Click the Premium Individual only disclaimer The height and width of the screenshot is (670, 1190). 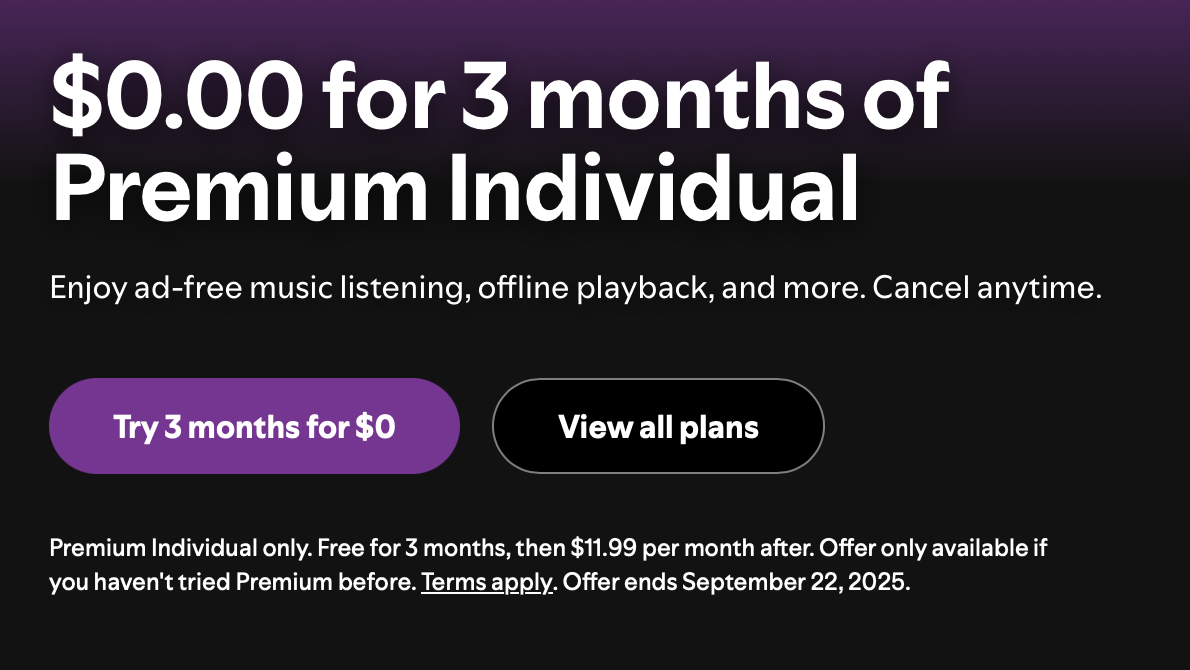point(178,548)
